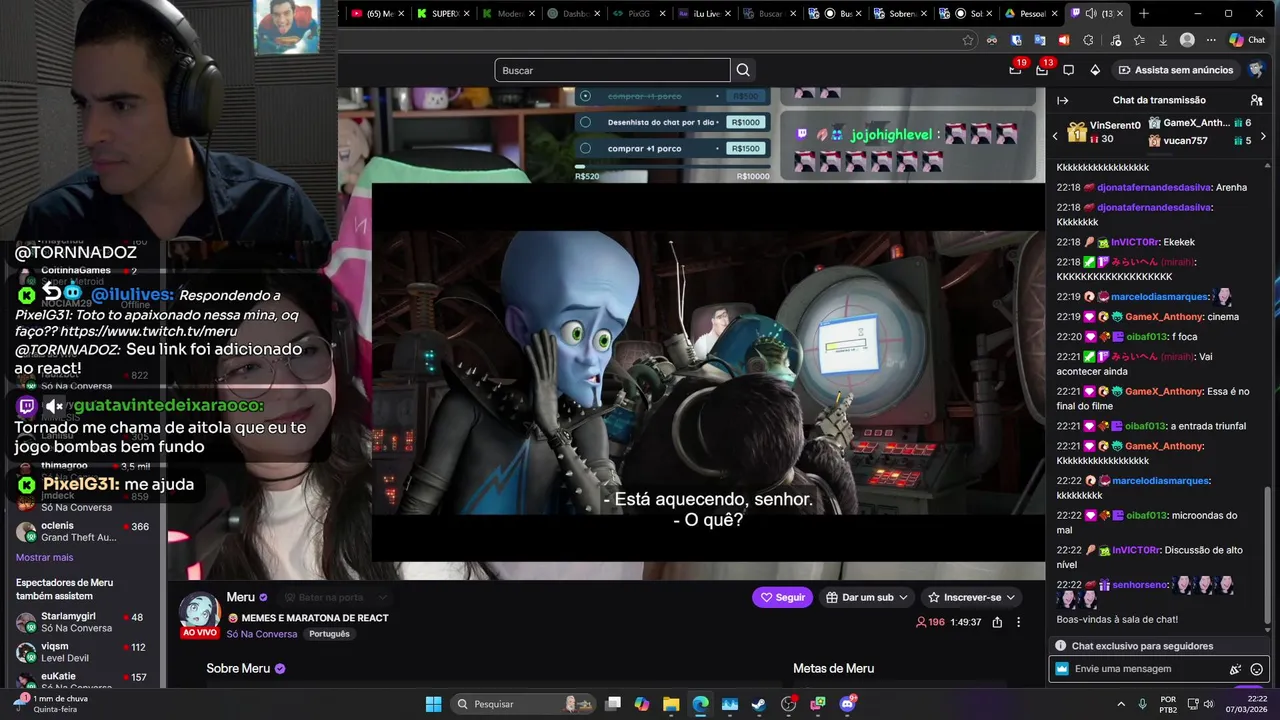Open the Twitch inbox icon with 19 badge
1280x720 pixels.
[x=1016, y=70]
